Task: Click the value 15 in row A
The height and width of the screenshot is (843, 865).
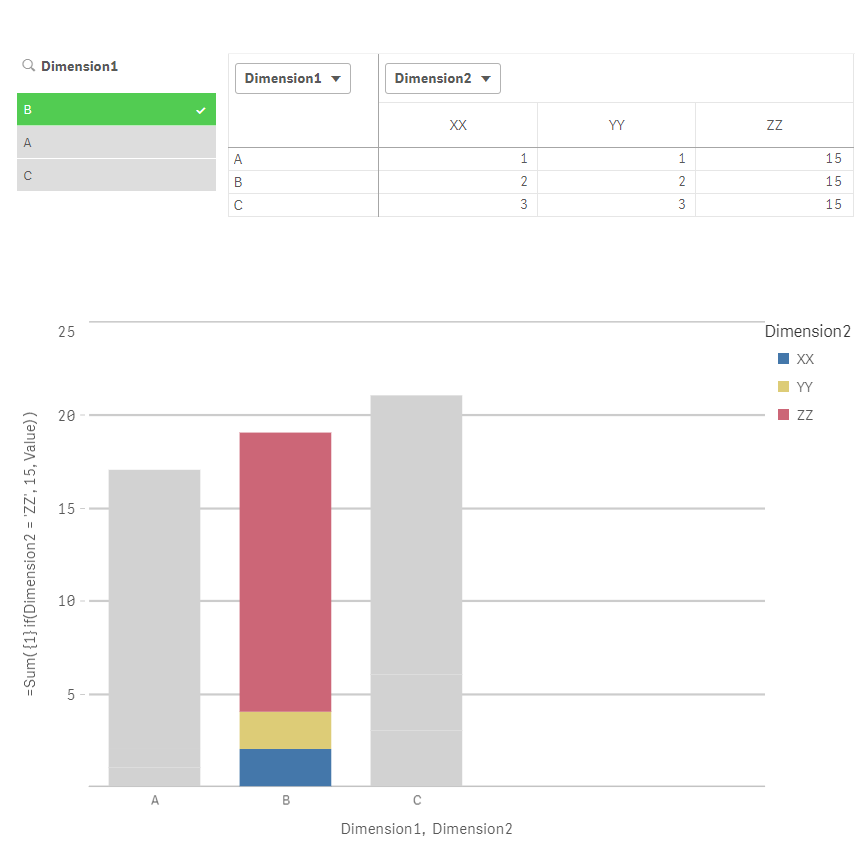Action: coord(835,158)
